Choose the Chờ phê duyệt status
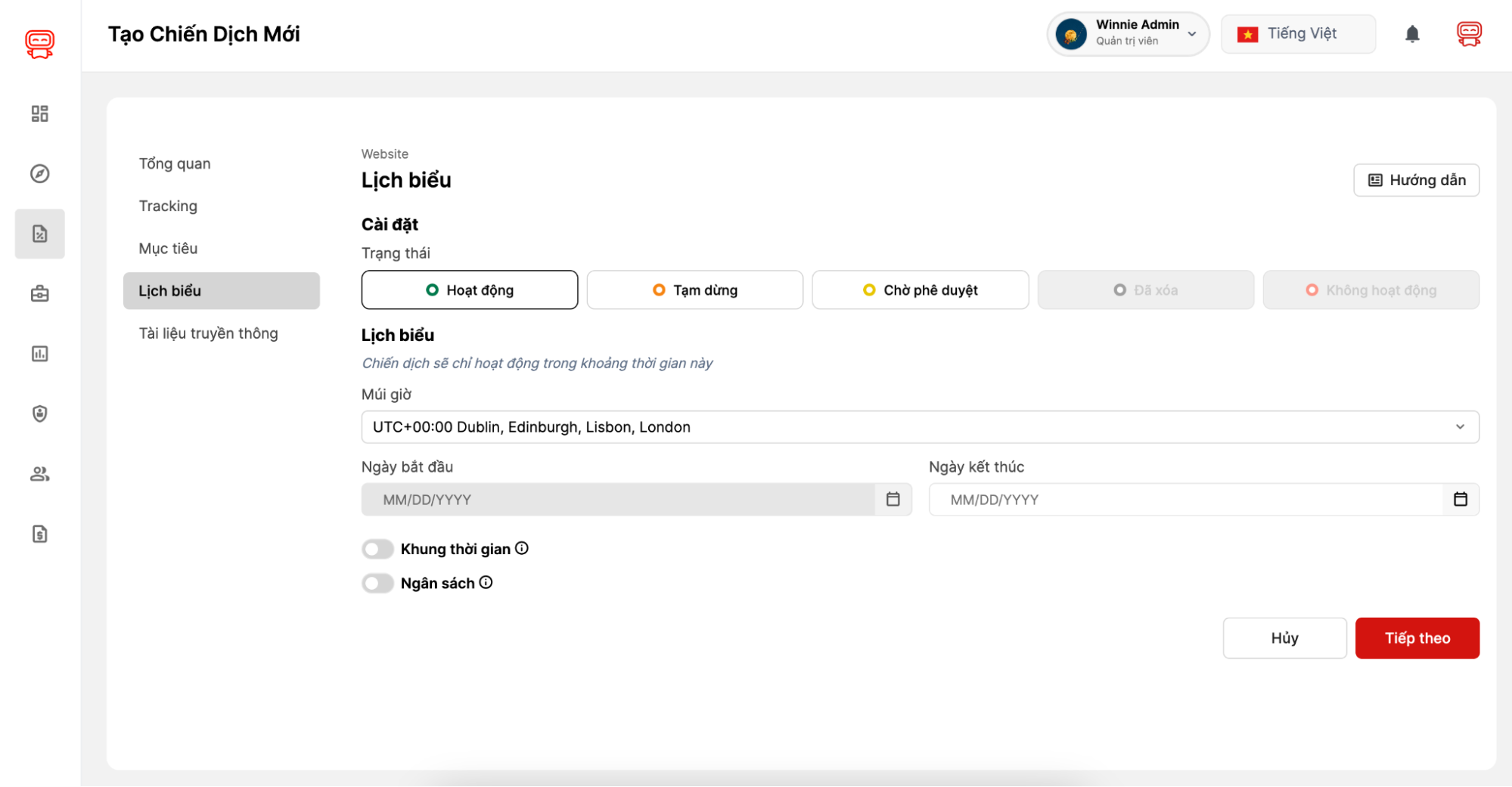 pos(920,290)
